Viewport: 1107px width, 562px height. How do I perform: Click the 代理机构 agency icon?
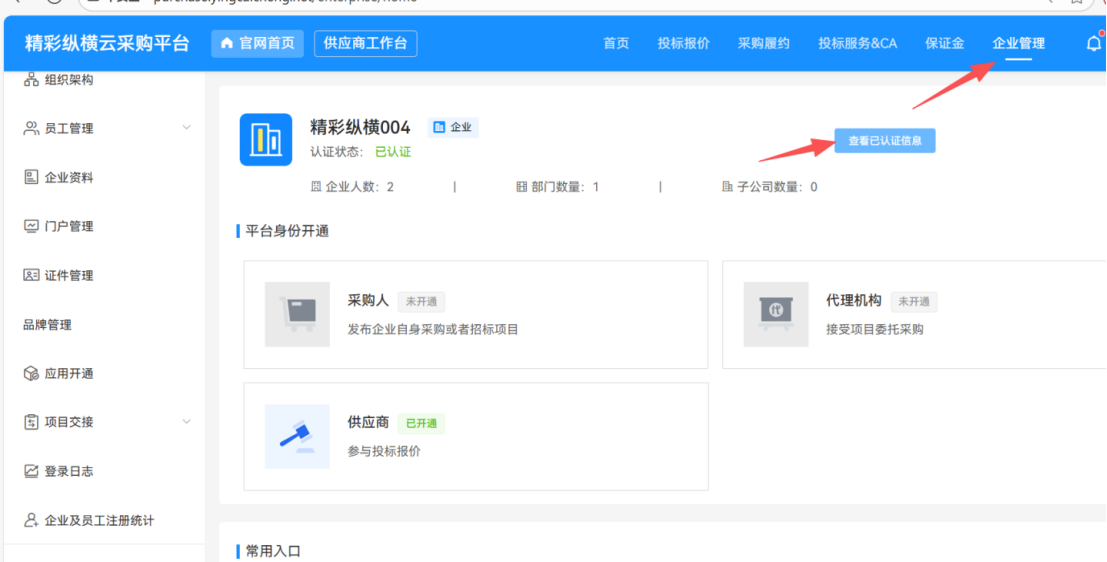pyautogui.click(x=776, y=314)
